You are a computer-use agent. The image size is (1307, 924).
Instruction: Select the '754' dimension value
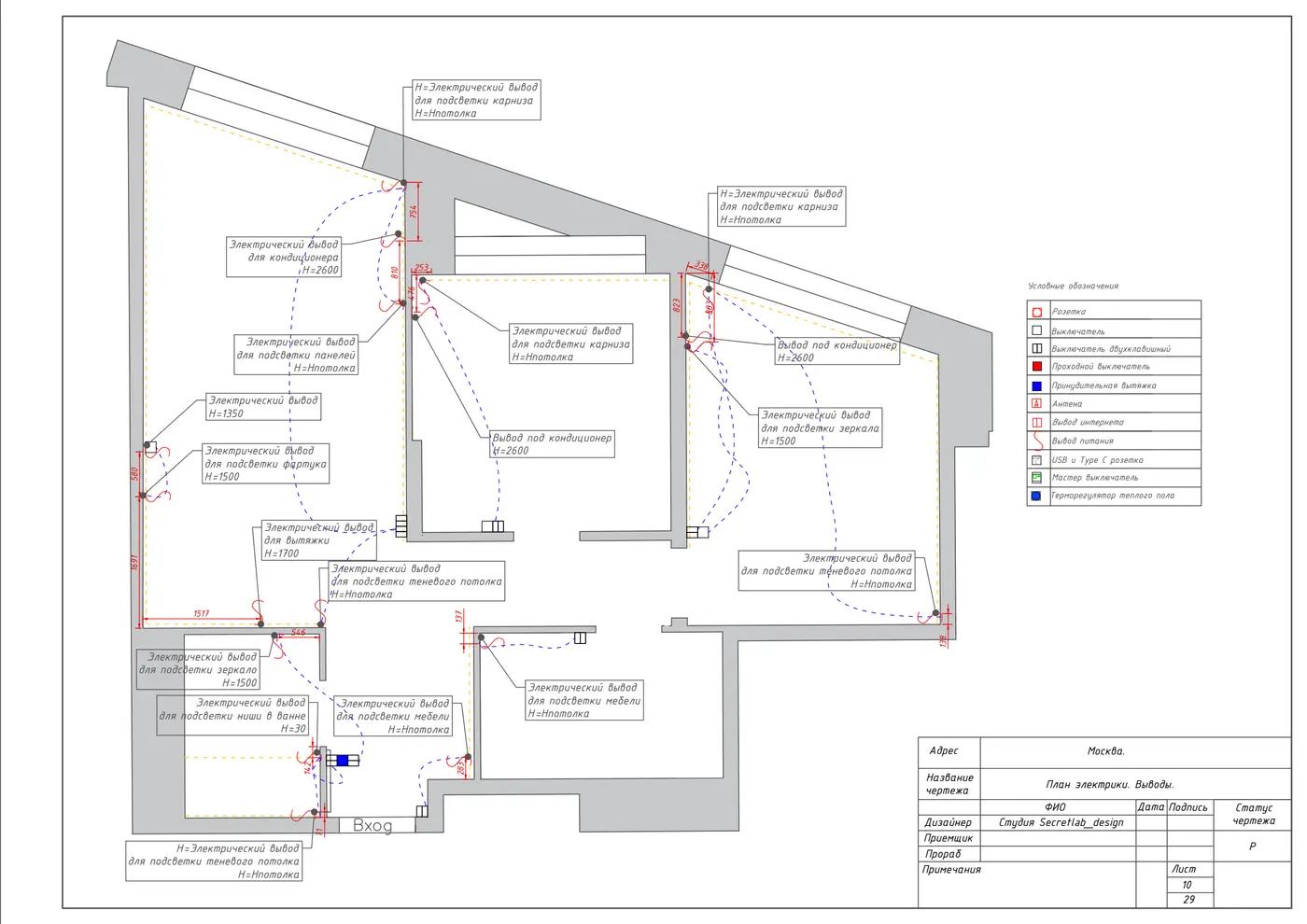414,212
